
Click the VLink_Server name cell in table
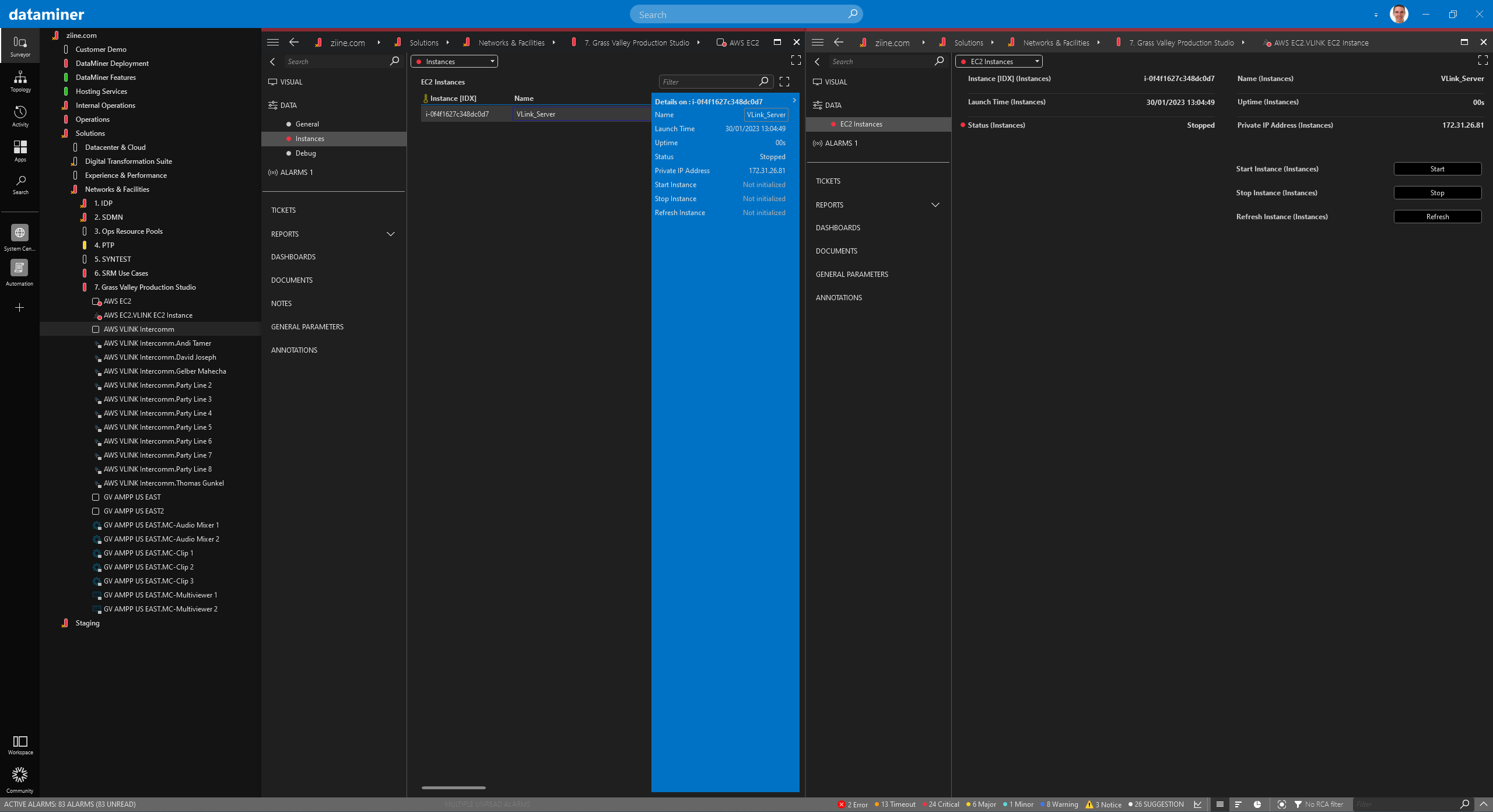pos(581,114)
